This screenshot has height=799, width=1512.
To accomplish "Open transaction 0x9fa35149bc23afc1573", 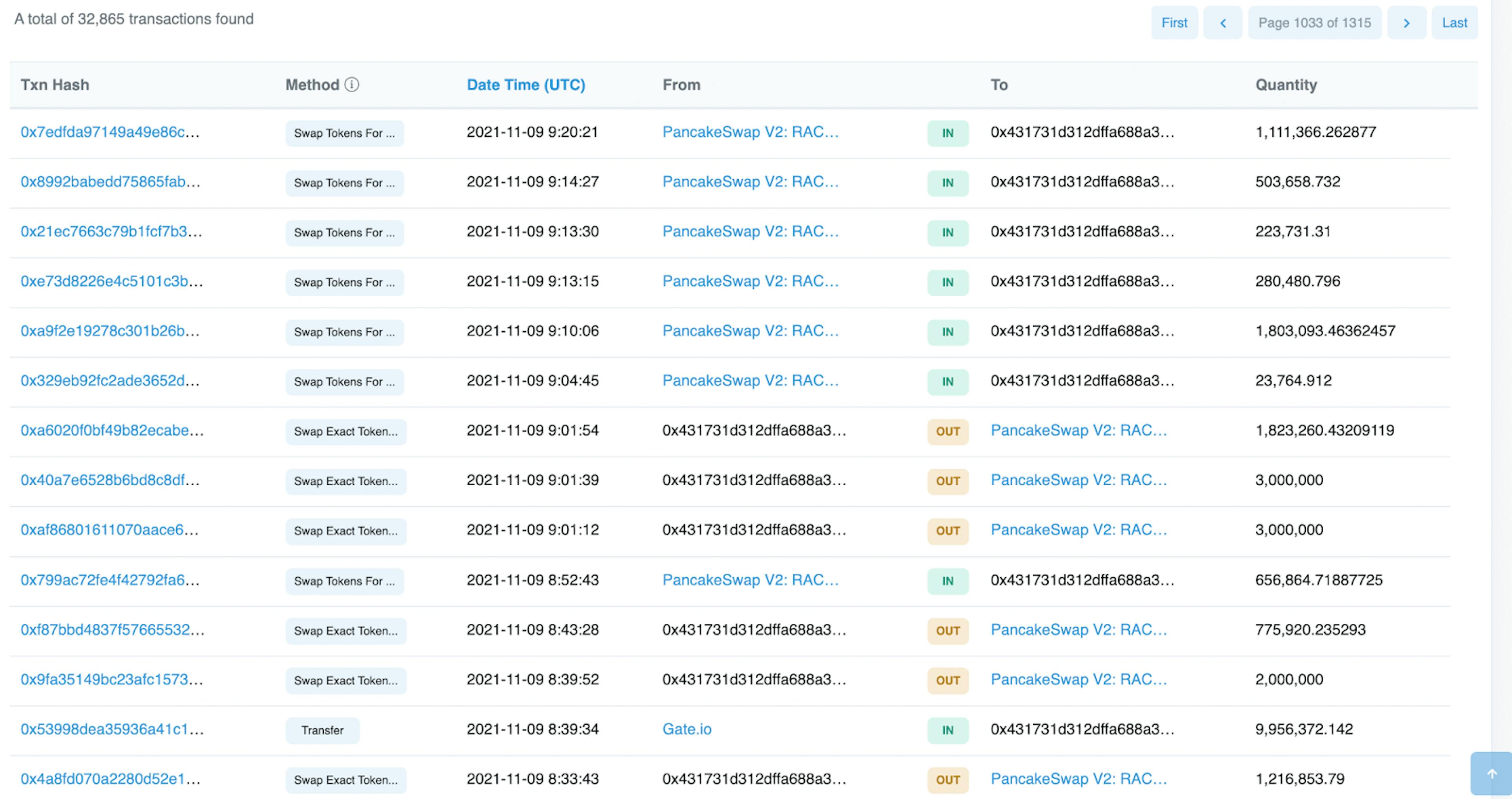I will point(112,679).
